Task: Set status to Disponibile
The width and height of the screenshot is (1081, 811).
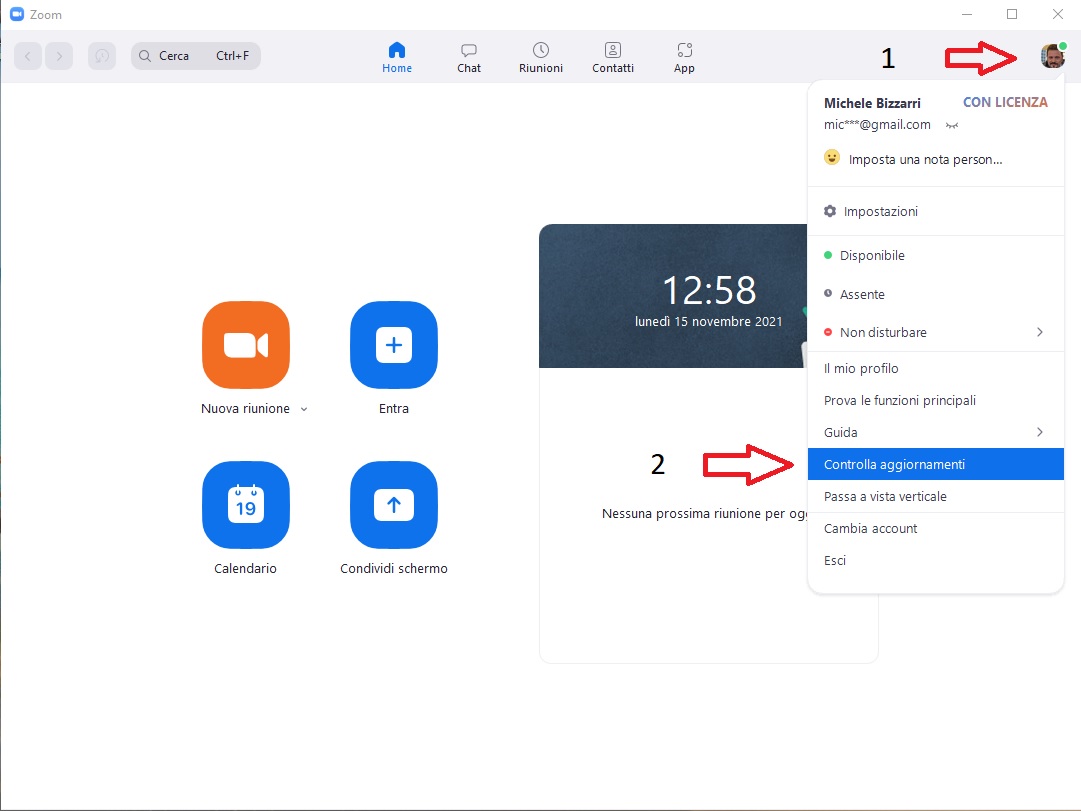Action: 936,255
